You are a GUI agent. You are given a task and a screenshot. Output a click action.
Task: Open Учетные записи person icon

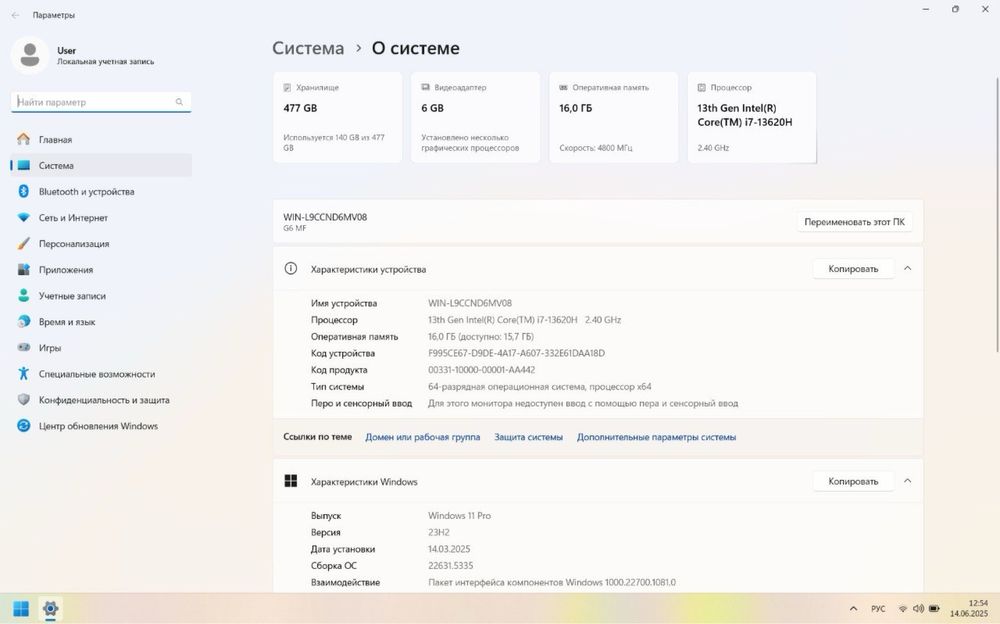[24, 296]
